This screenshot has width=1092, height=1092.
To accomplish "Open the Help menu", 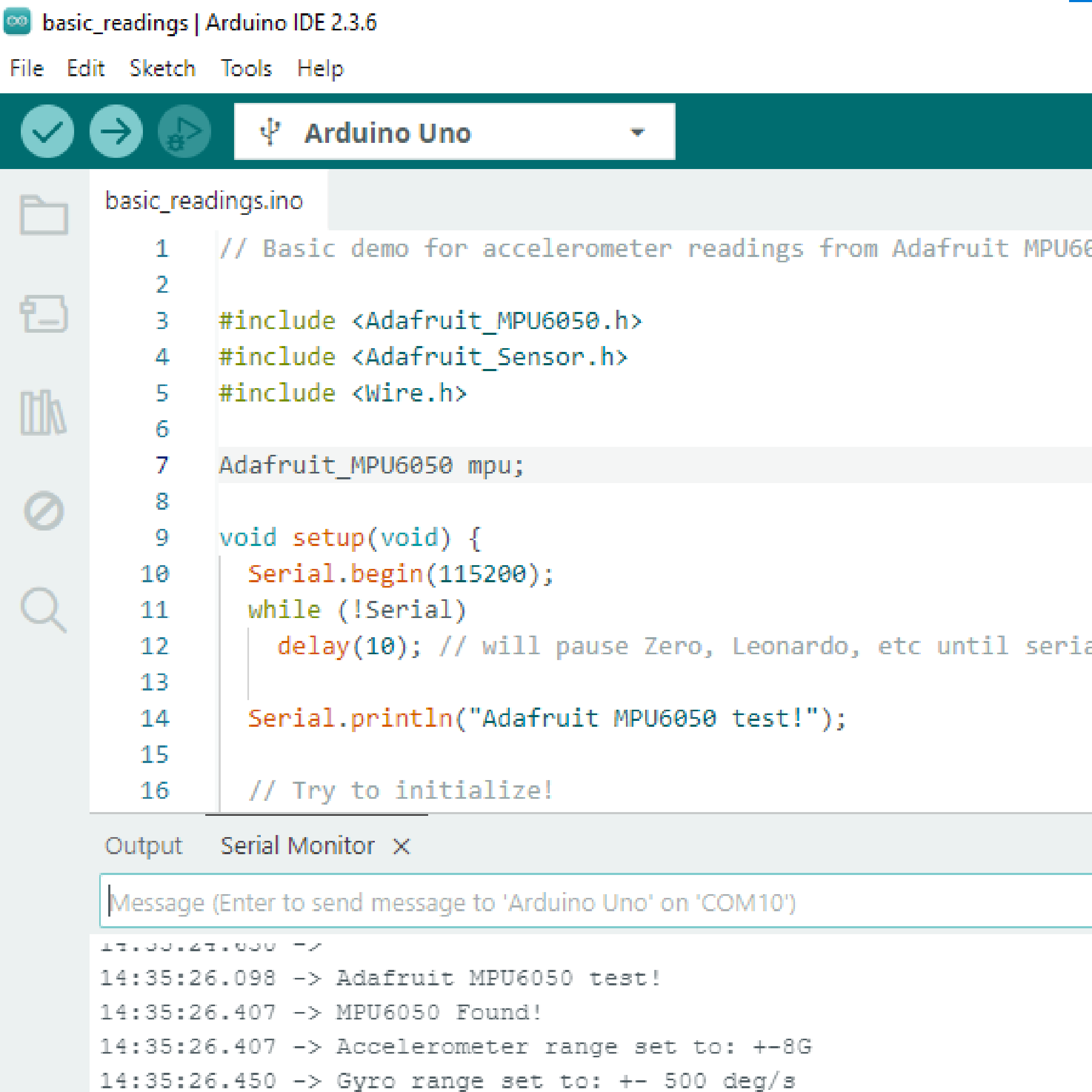I will [320, 68].
